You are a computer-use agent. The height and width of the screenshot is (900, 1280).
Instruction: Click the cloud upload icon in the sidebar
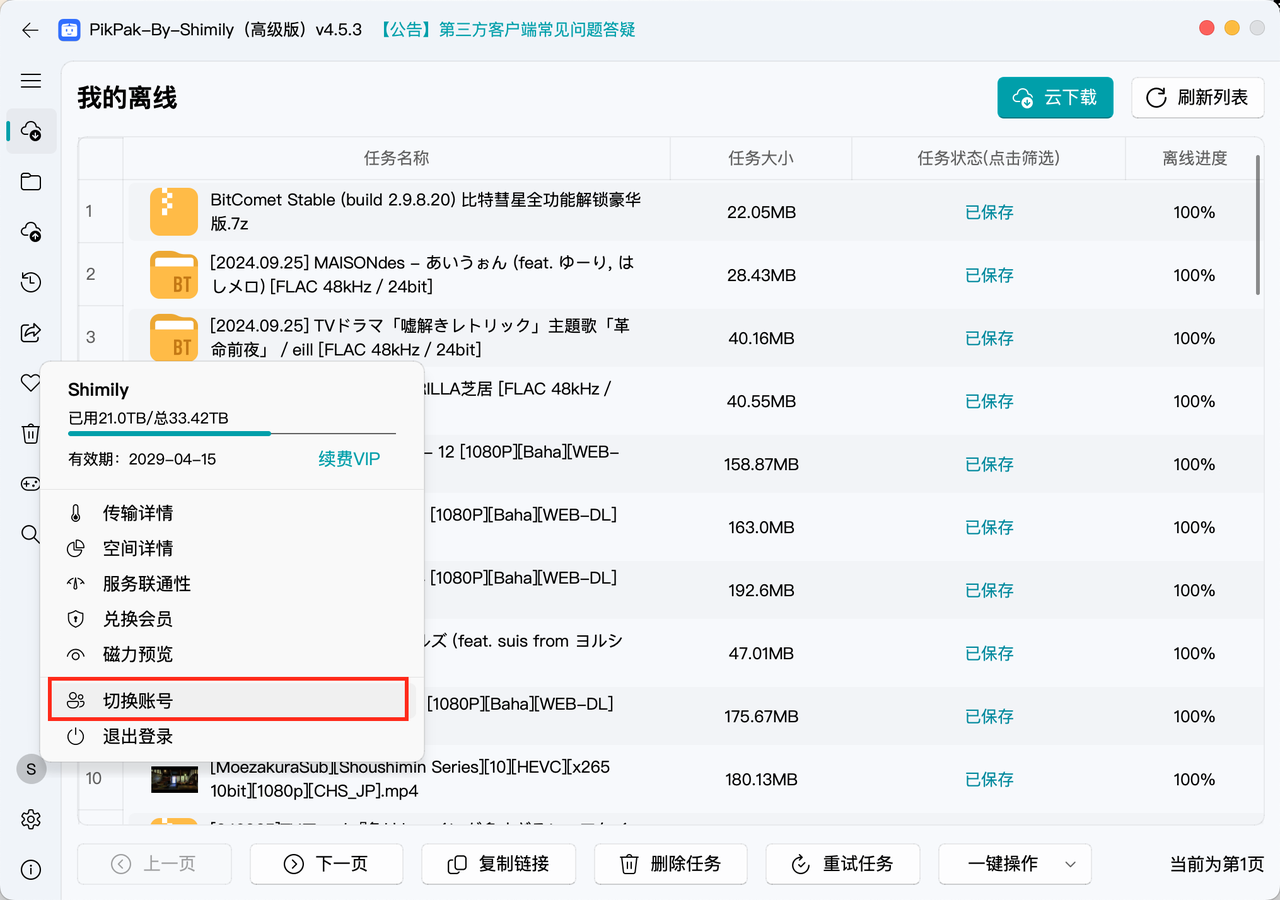tap(31, 232)
